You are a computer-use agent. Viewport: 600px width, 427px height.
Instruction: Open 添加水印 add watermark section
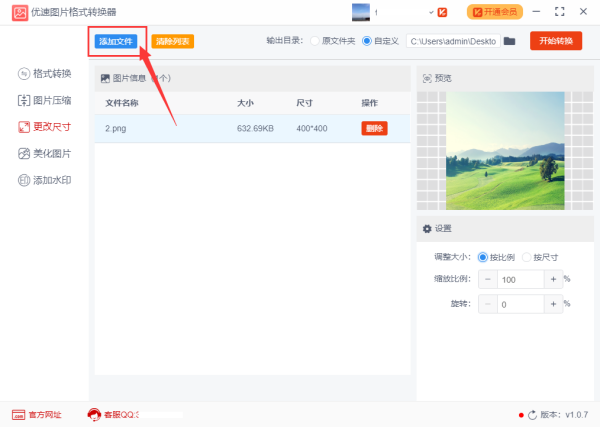pyautogui.click(x=46, y=180)
